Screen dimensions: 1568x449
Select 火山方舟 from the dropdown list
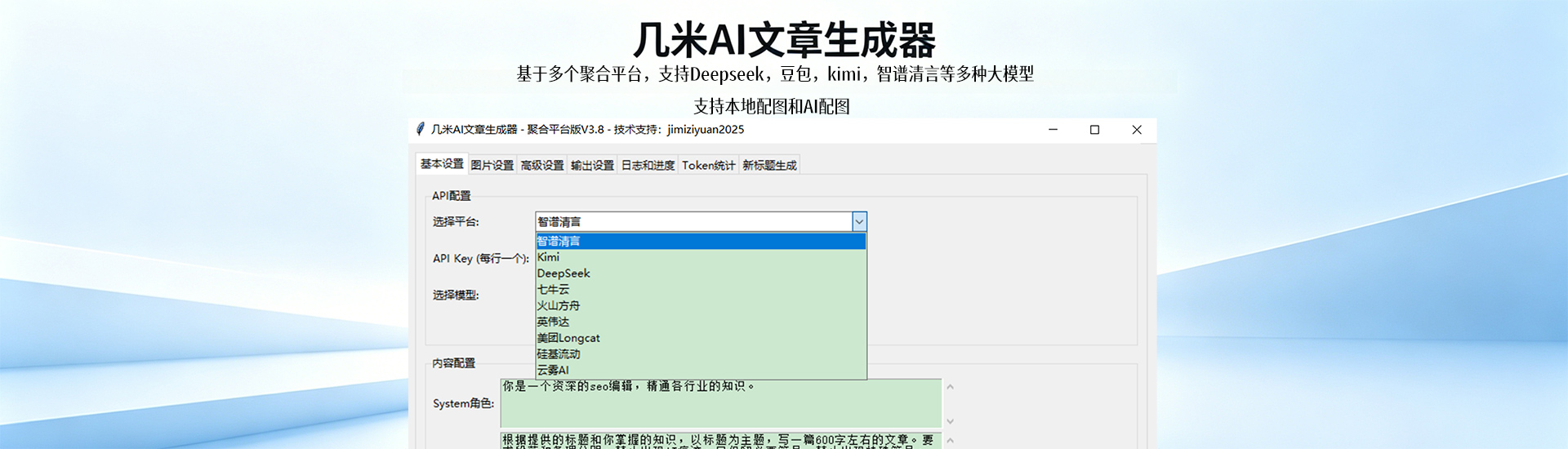tap(701, 305)
